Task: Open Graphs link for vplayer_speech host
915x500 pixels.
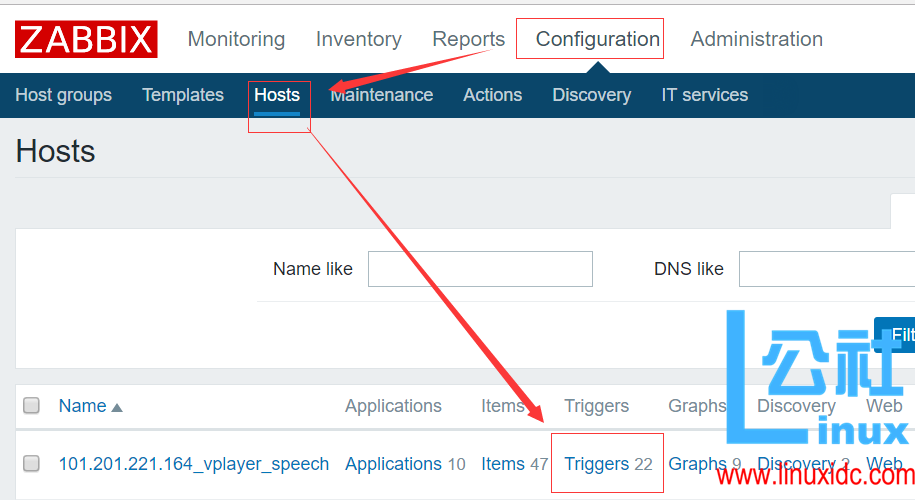Action: point(697,464)
